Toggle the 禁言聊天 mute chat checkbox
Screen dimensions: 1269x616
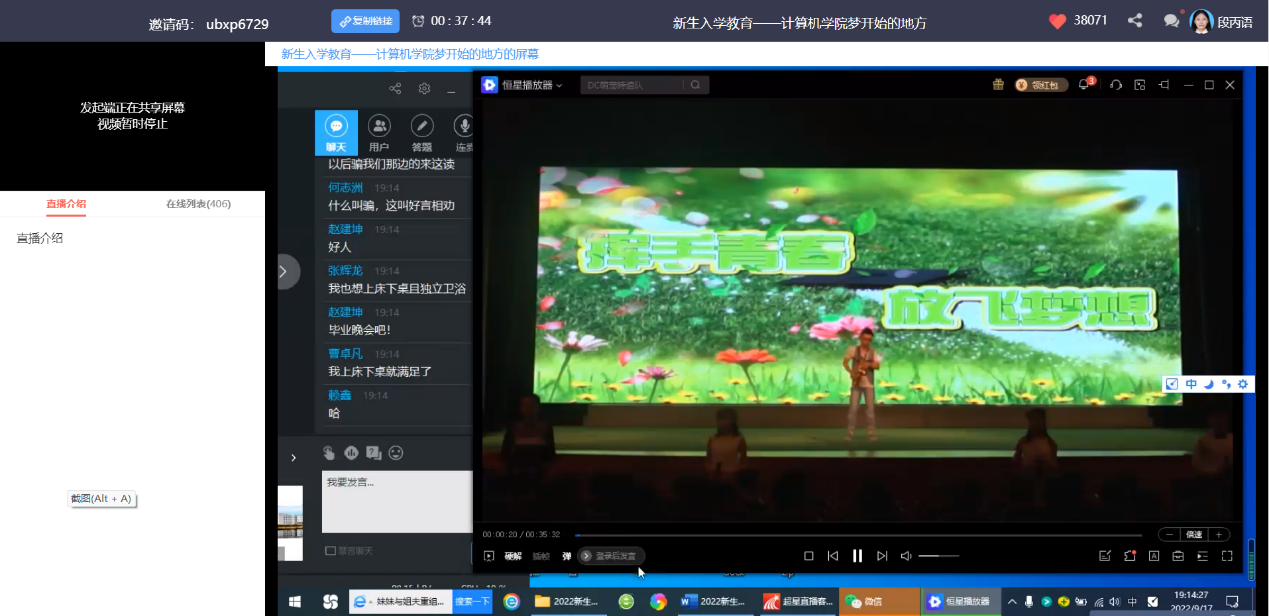click(331, 551)
